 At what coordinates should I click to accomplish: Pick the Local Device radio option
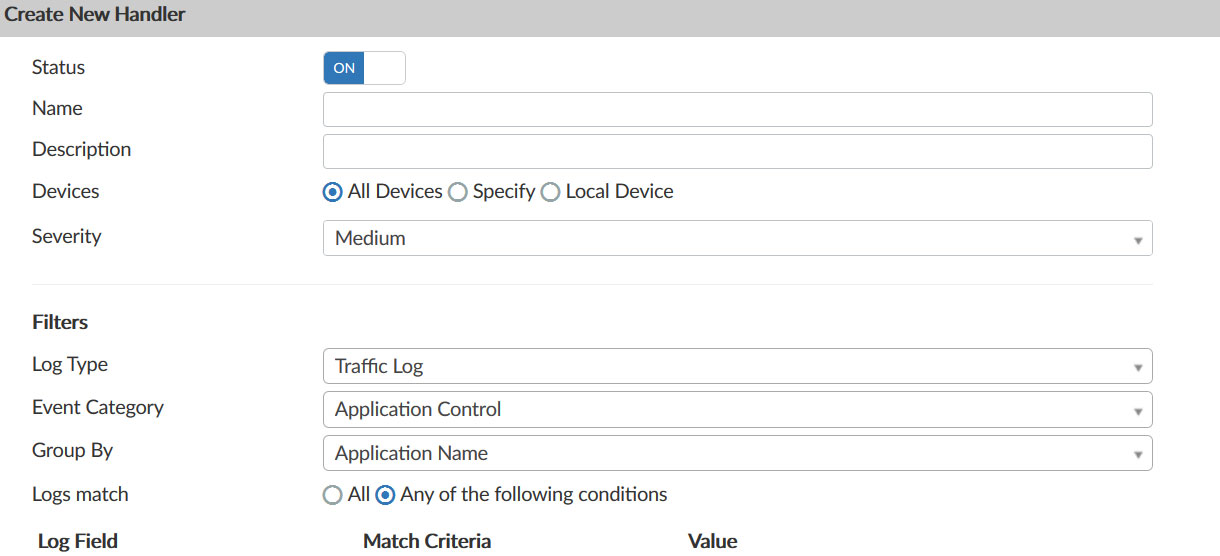tap(550, 192)
